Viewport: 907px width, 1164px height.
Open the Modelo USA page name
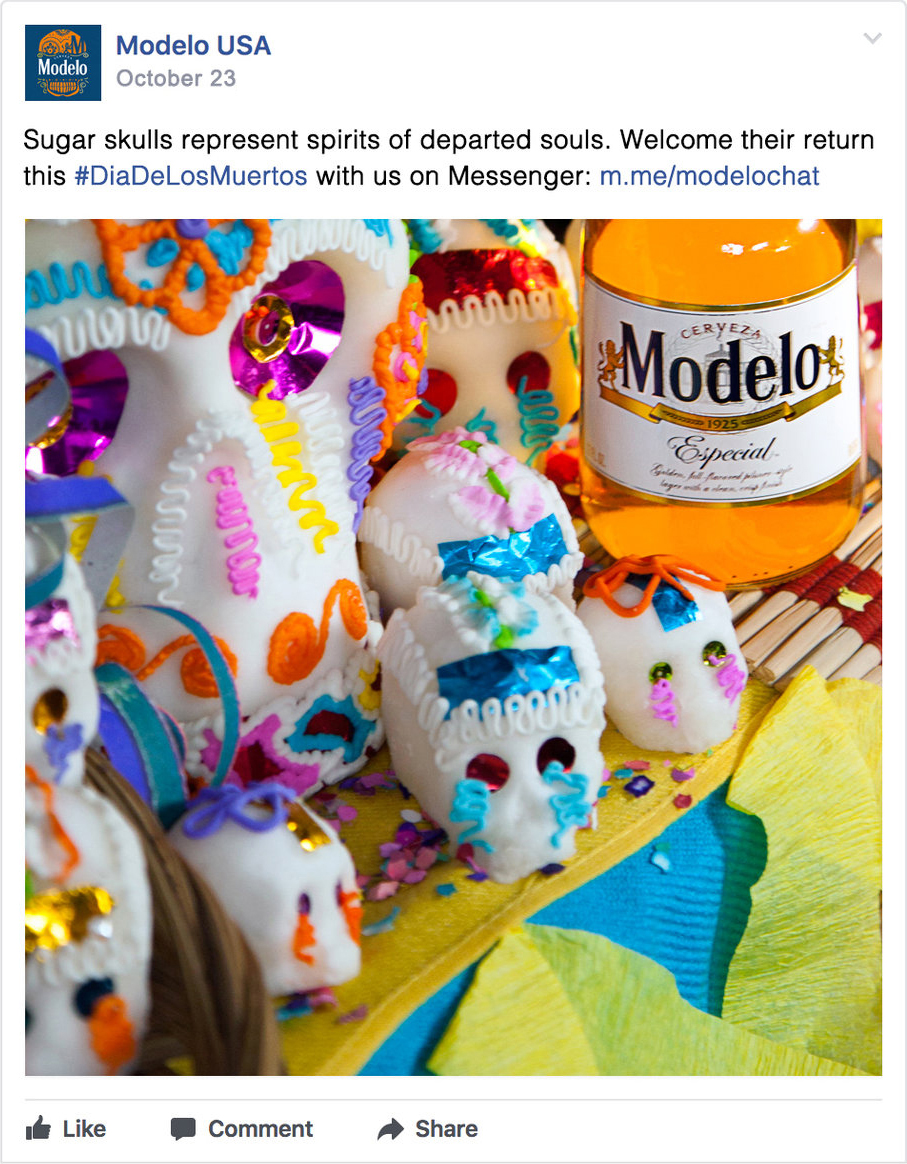(194, 45)
